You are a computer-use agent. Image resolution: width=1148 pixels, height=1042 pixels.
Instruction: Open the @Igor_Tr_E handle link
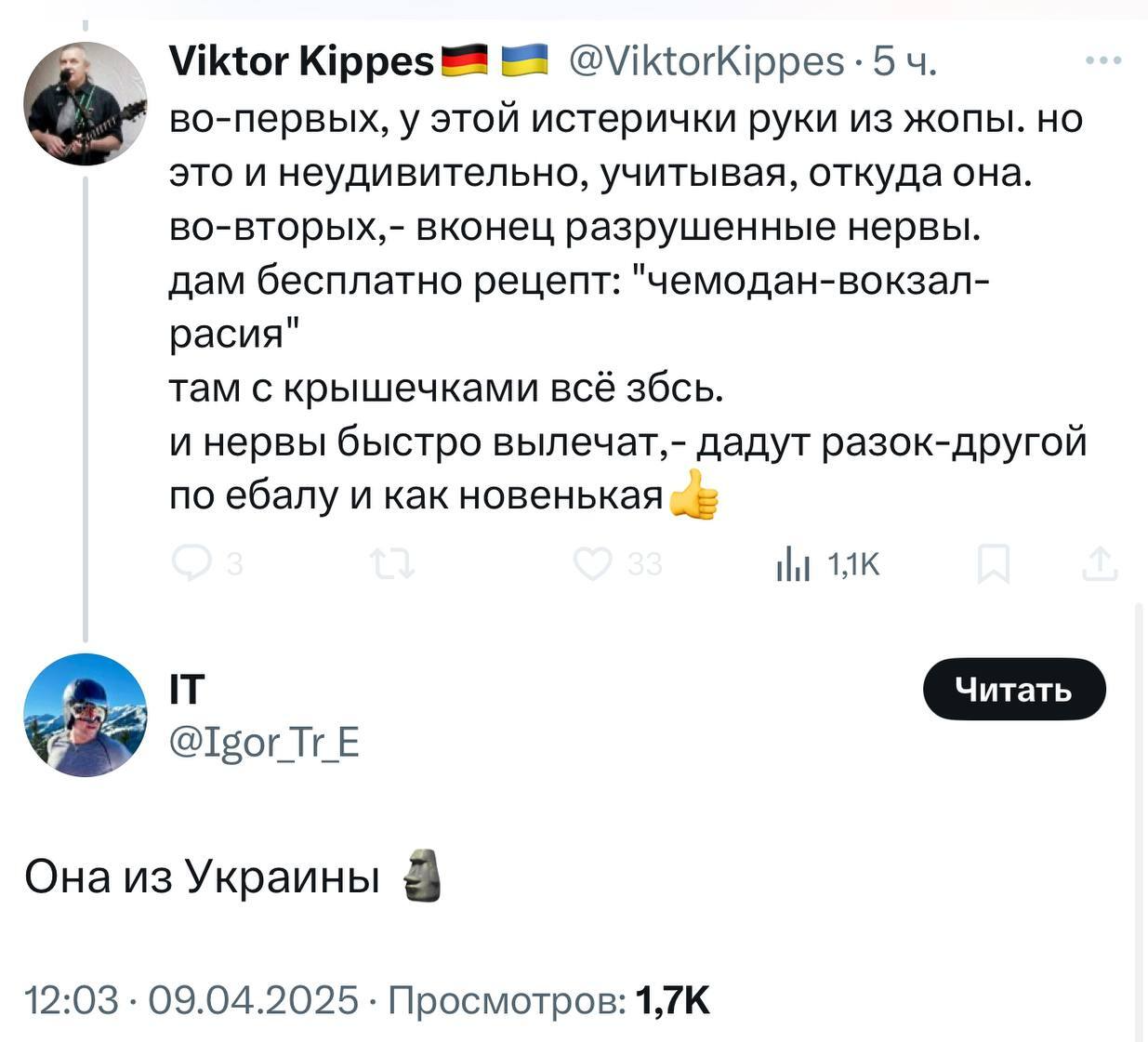coord(264,743)
